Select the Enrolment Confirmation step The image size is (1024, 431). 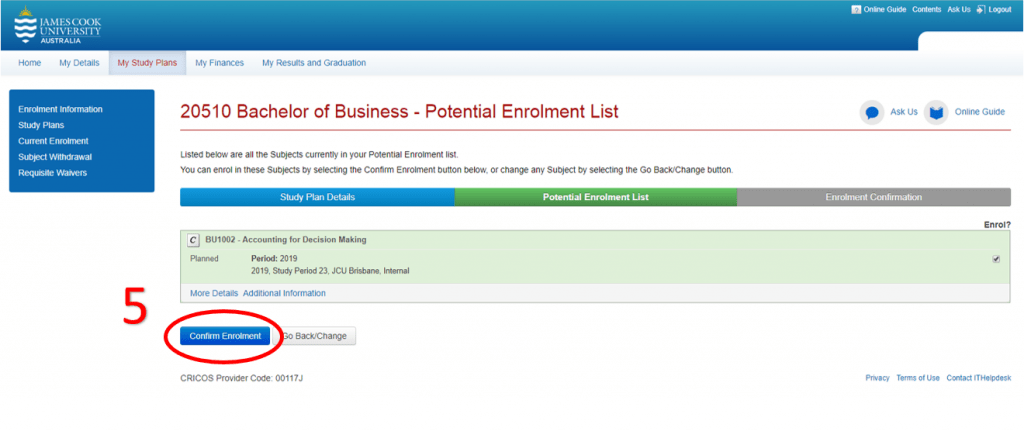[873, 197]
